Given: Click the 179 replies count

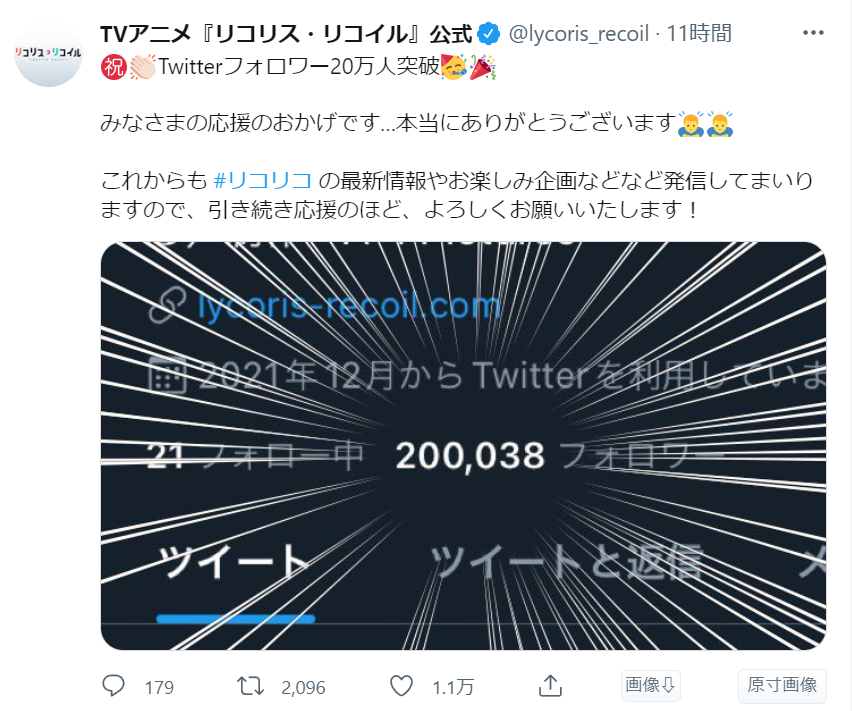Looking at the screenshot, I should (159, 688).
